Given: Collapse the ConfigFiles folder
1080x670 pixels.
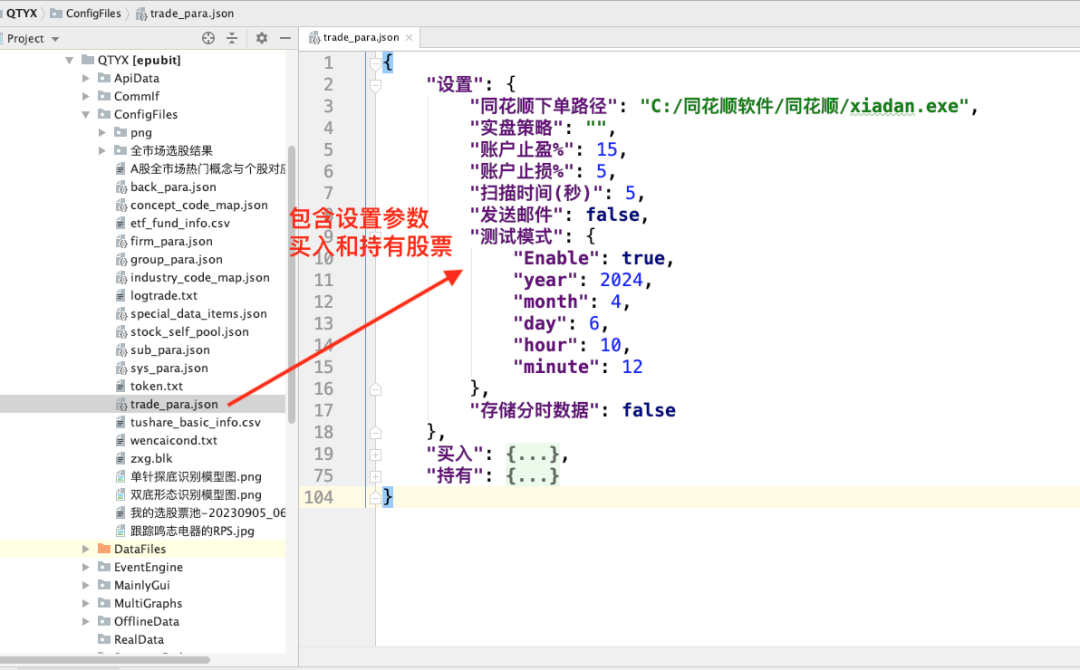Looking at the screenshot, I should click(x=85, y=114).
